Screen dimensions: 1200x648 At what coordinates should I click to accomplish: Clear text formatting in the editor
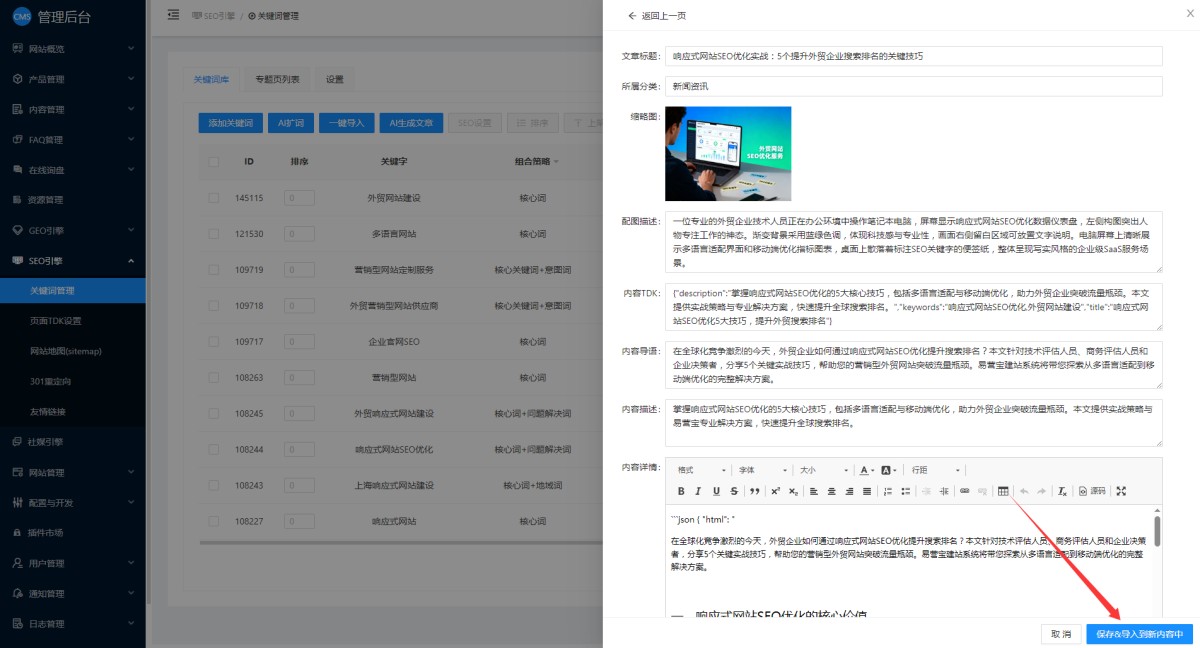(1063, 491)
